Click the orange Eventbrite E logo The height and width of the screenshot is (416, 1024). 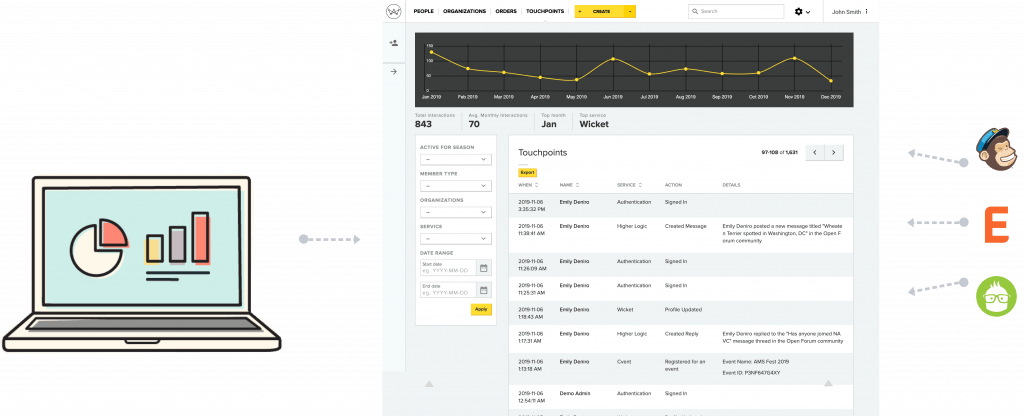click(x=996, y=225)
